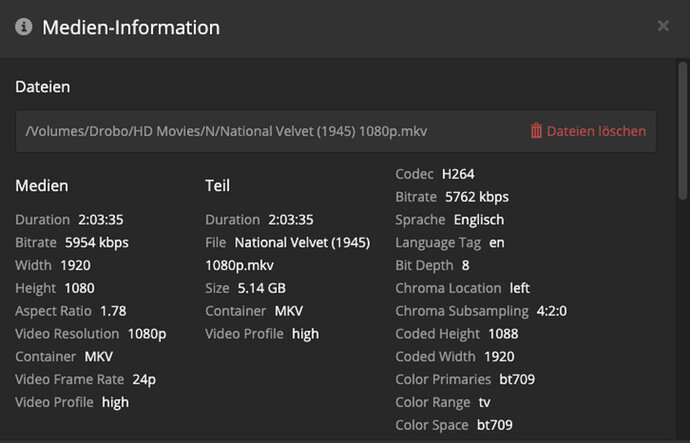Click the Aspect Ratio 1.78 value
Viewport: 690px width, 443px height.
tap(113, 311)
